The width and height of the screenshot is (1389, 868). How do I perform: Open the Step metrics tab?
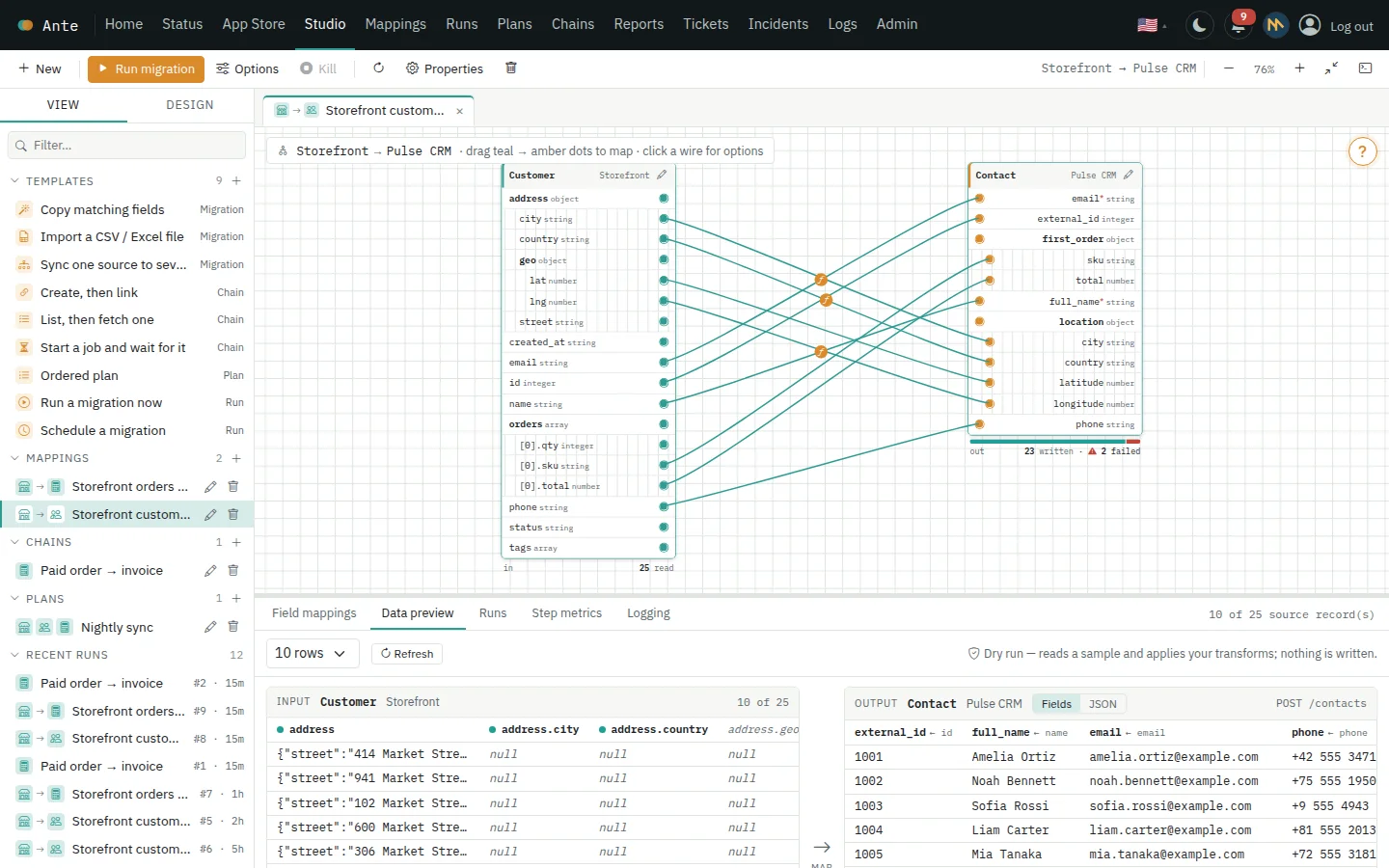(x=567, y=613)
